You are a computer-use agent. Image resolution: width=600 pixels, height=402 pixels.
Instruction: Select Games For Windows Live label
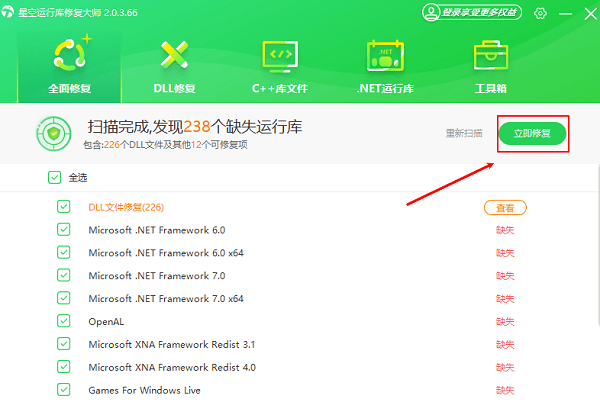[145, 390]
